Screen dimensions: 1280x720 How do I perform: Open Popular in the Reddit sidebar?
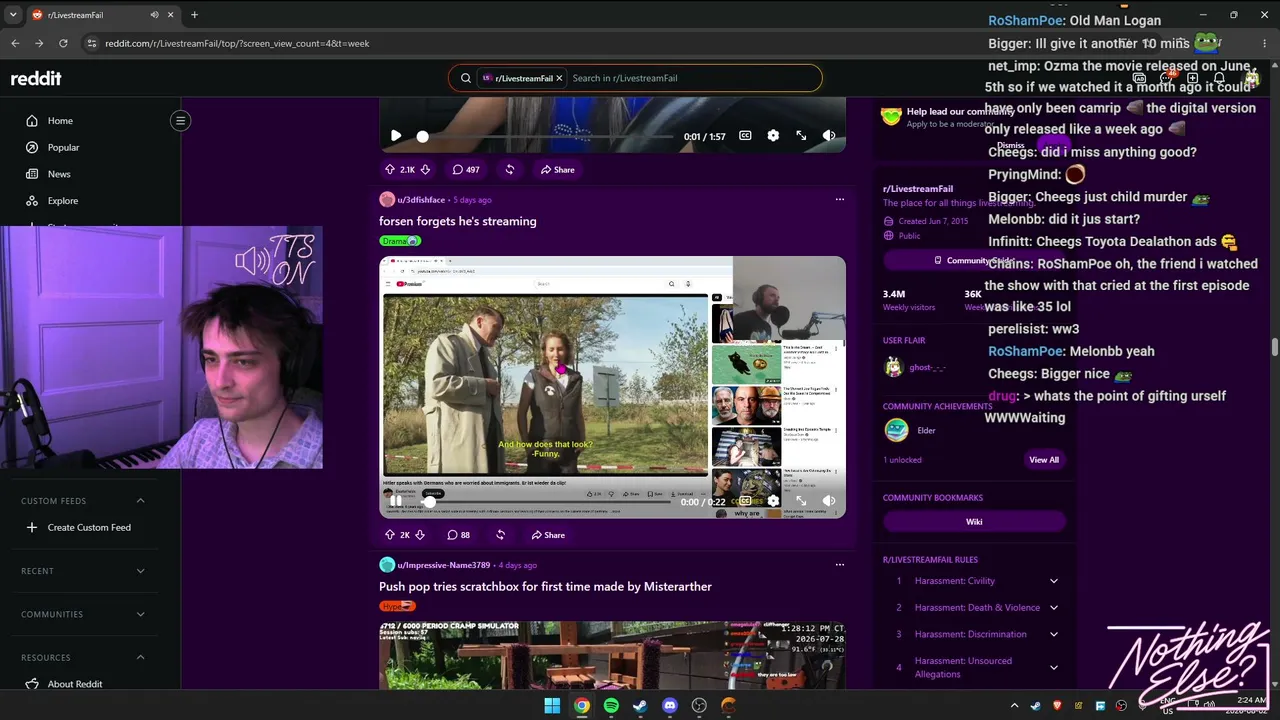(63, 147)
